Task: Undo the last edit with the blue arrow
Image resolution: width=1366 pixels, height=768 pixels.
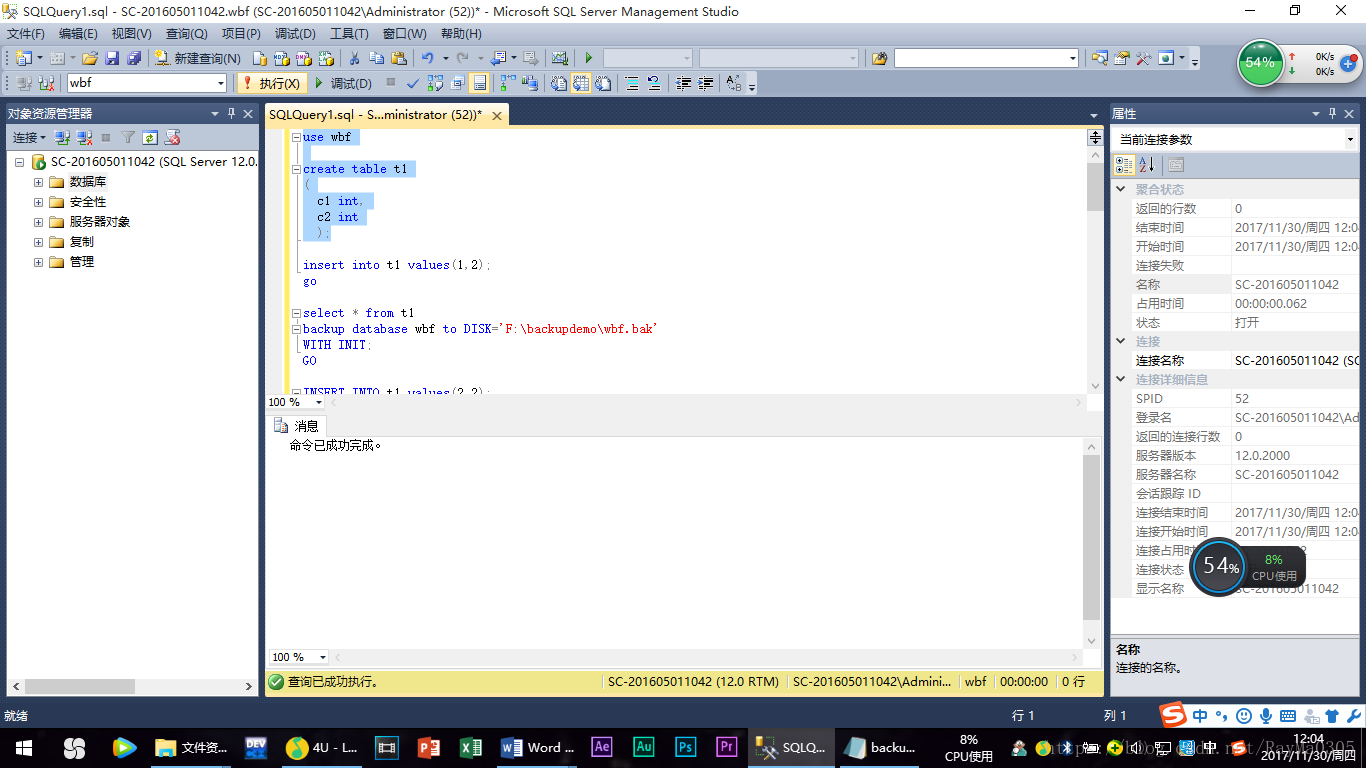Action: (x=427, y=58)
